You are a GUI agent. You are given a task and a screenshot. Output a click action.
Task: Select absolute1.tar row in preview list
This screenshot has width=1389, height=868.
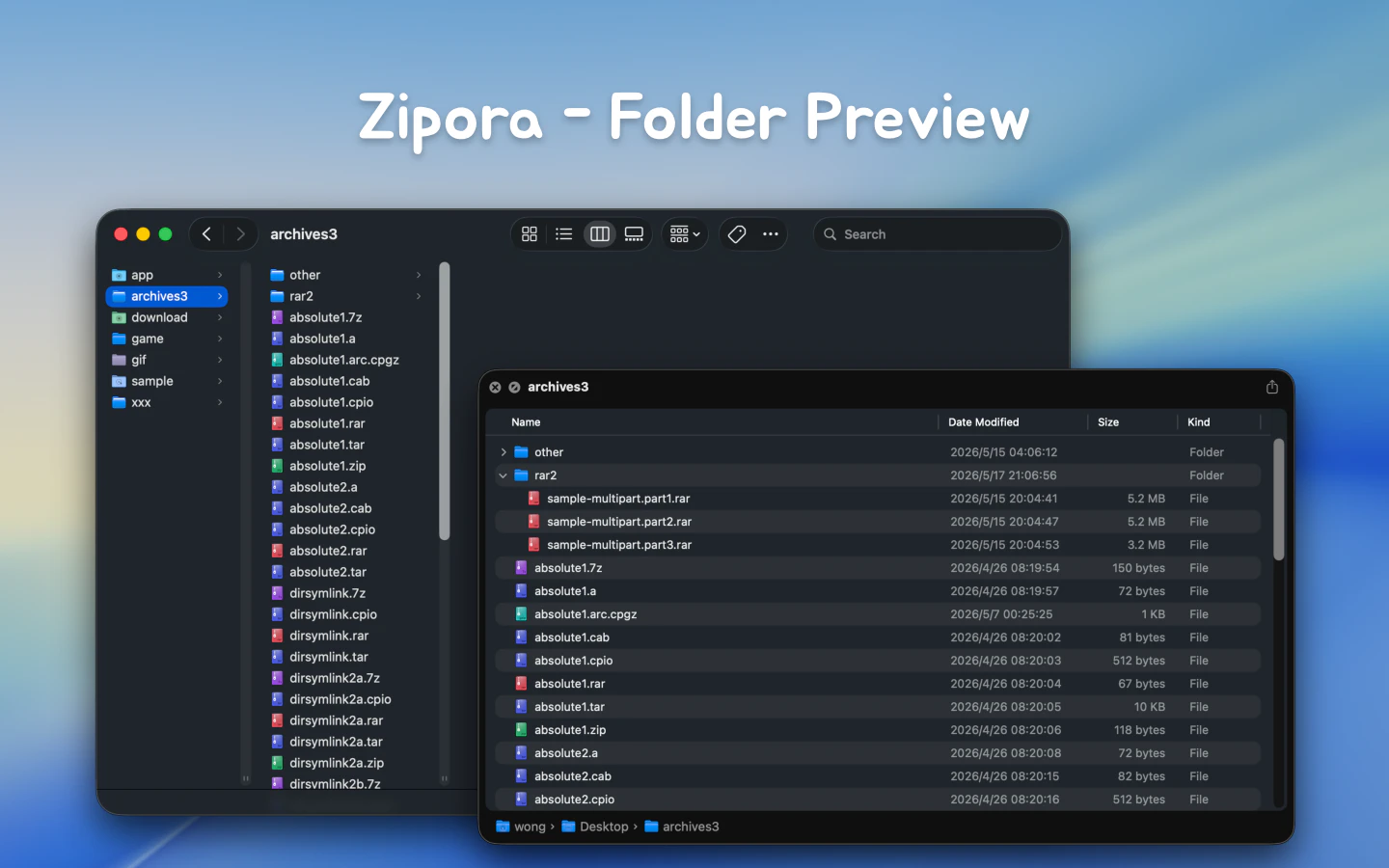pyautogui.click(x=878, y=707)
